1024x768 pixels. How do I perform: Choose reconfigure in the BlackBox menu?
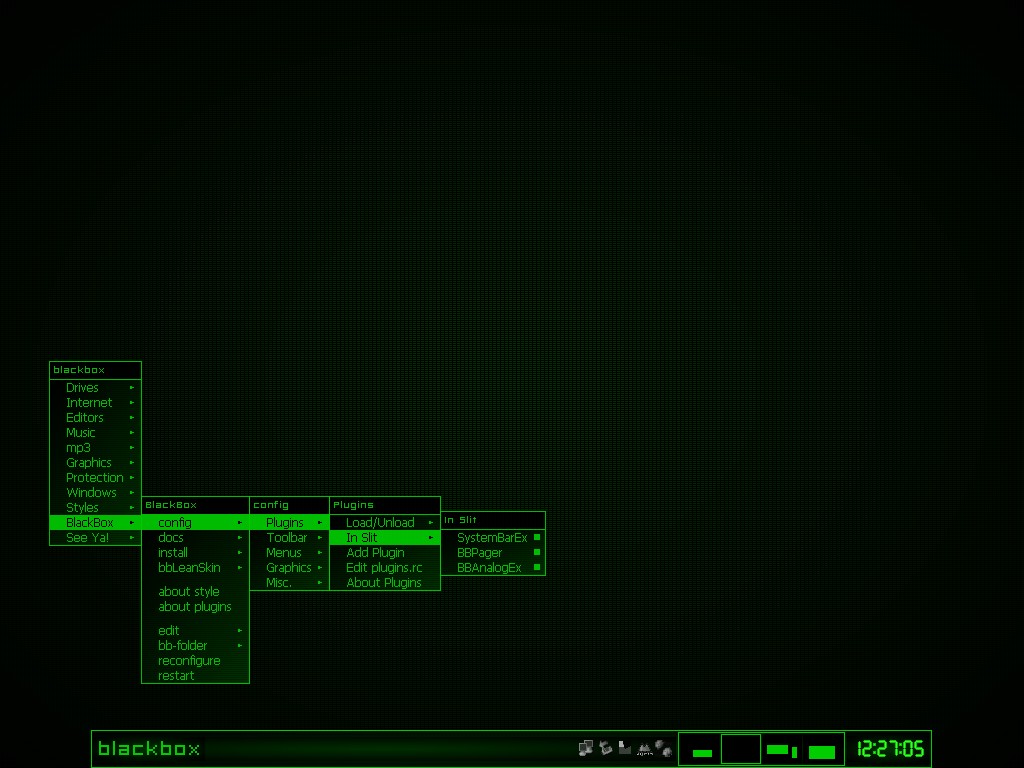[x=195, y=661]
